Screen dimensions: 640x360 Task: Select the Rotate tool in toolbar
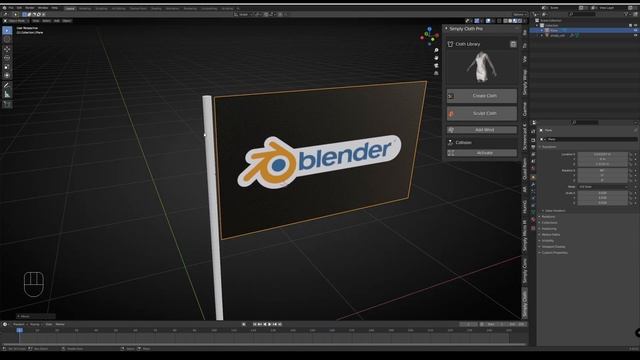tap(7, 58)
